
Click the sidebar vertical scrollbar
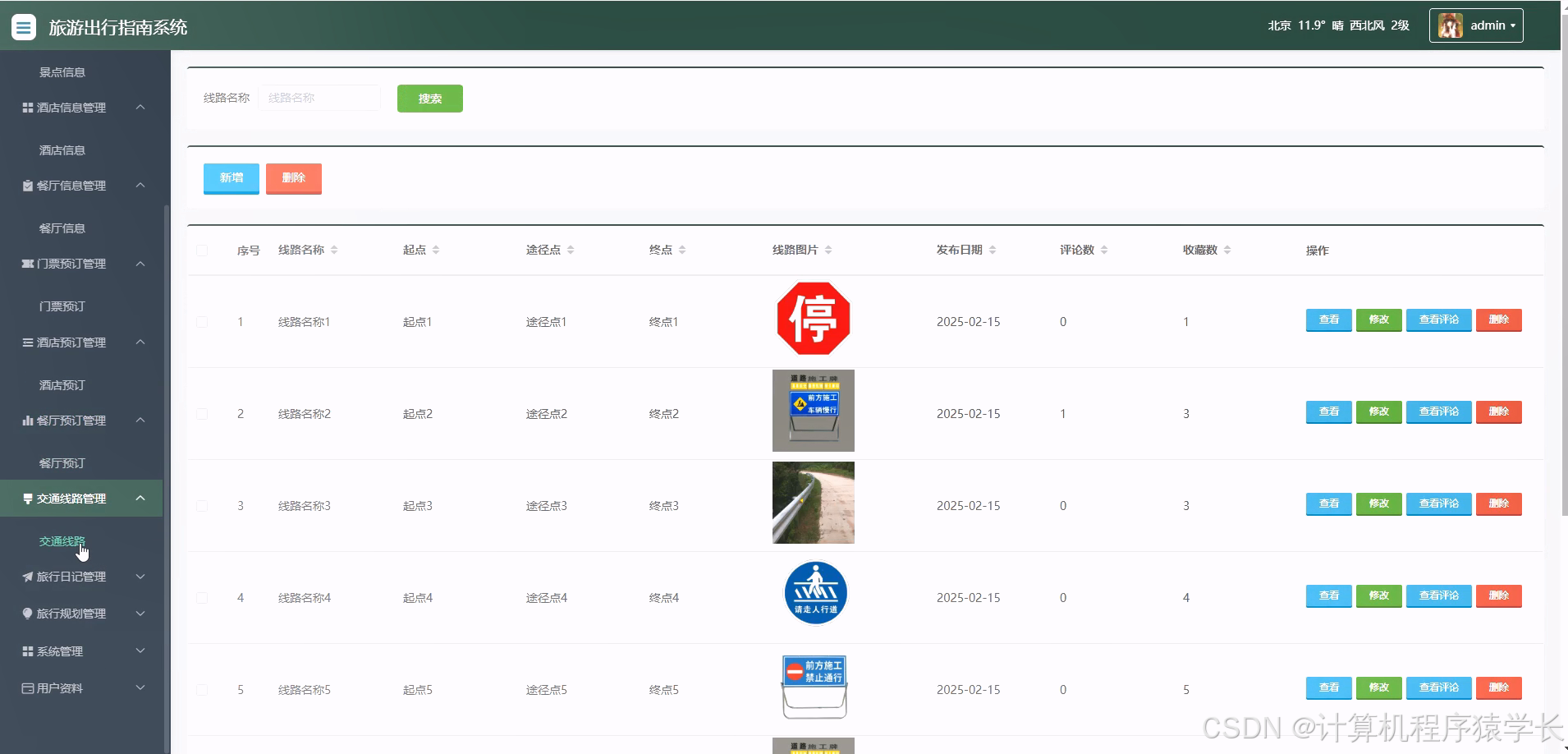click(x=167, y=479)
